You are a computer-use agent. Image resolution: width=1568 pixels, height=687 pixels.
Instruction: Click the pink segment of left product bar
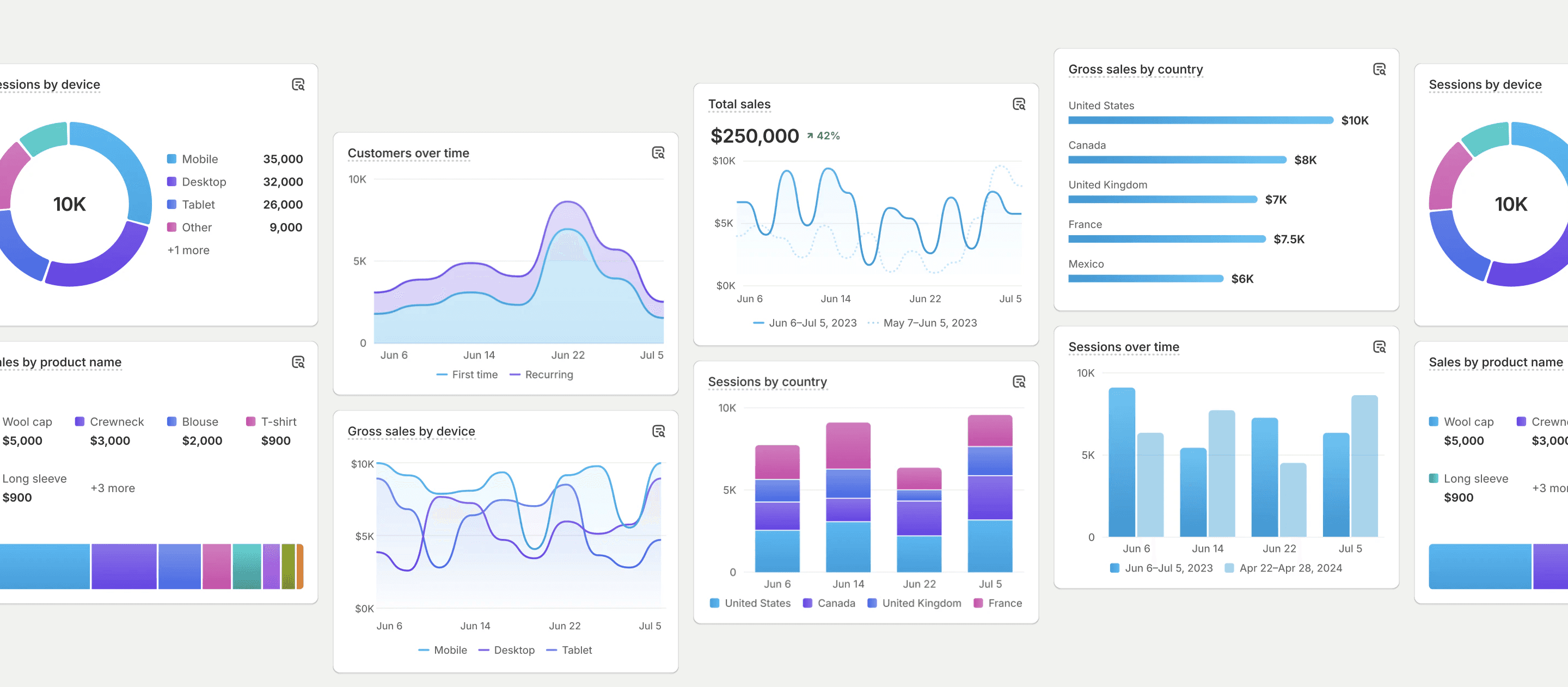point(217,567)
